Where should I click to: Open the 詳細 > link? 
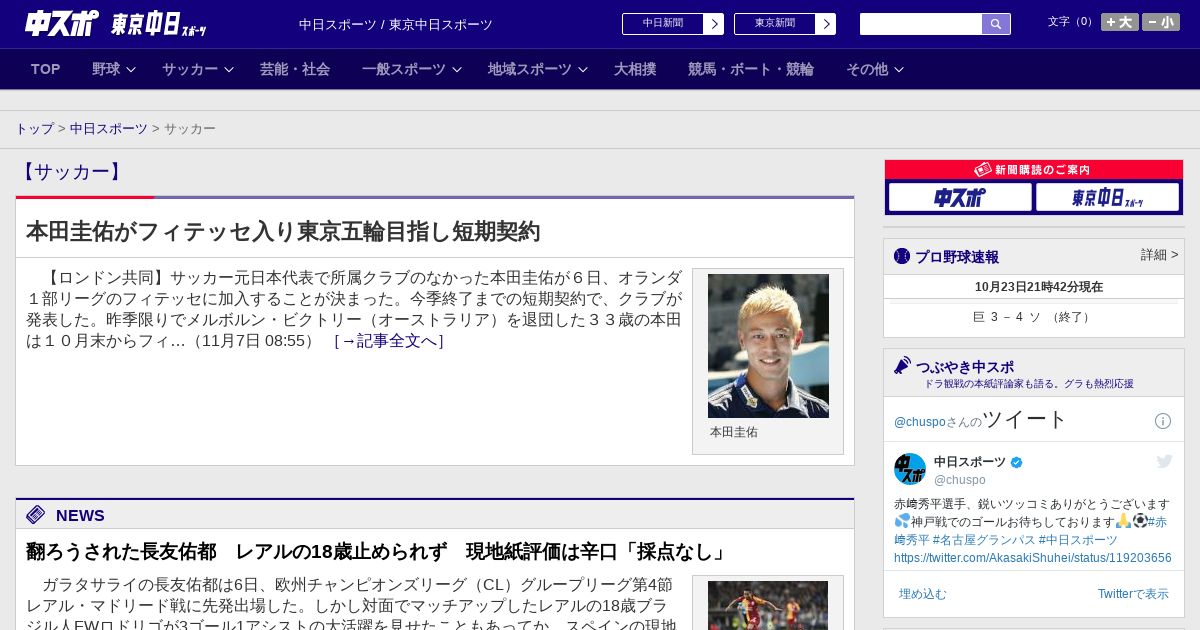click(x=1160, y=255)
